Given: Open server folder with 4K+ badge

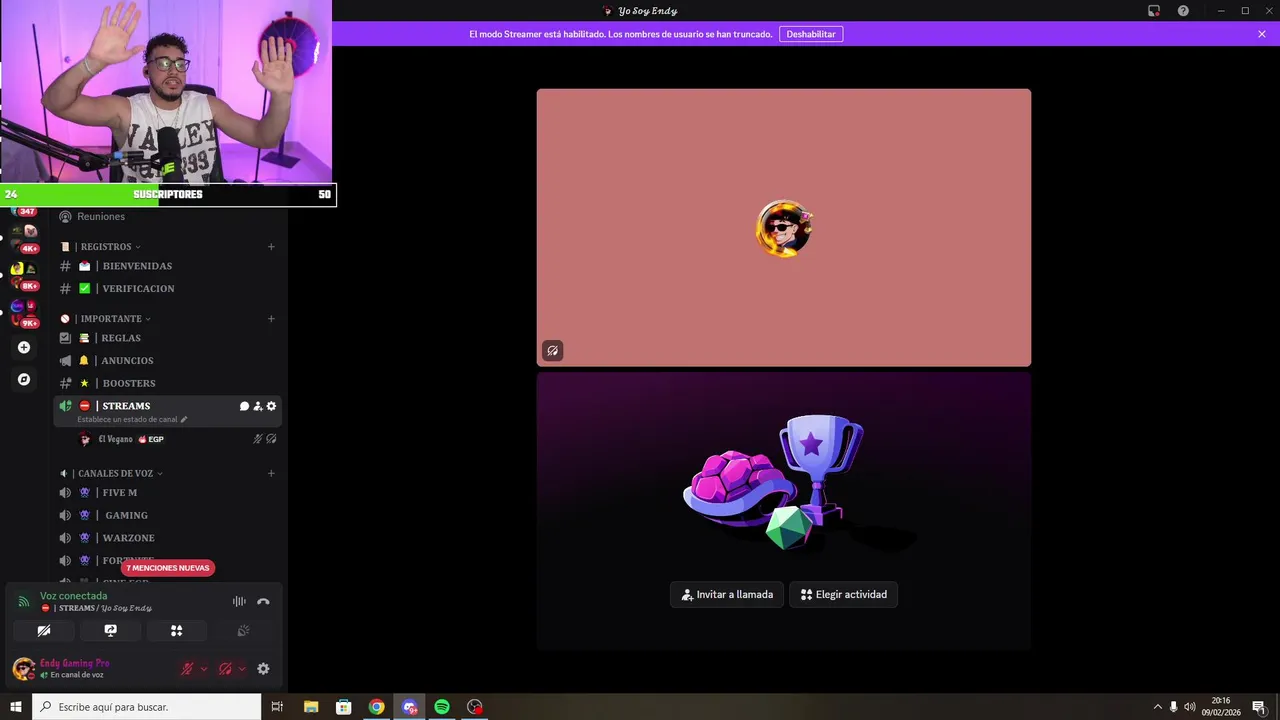Looking at the screenshot, I should pyautogui.click(x=24, y=238).
